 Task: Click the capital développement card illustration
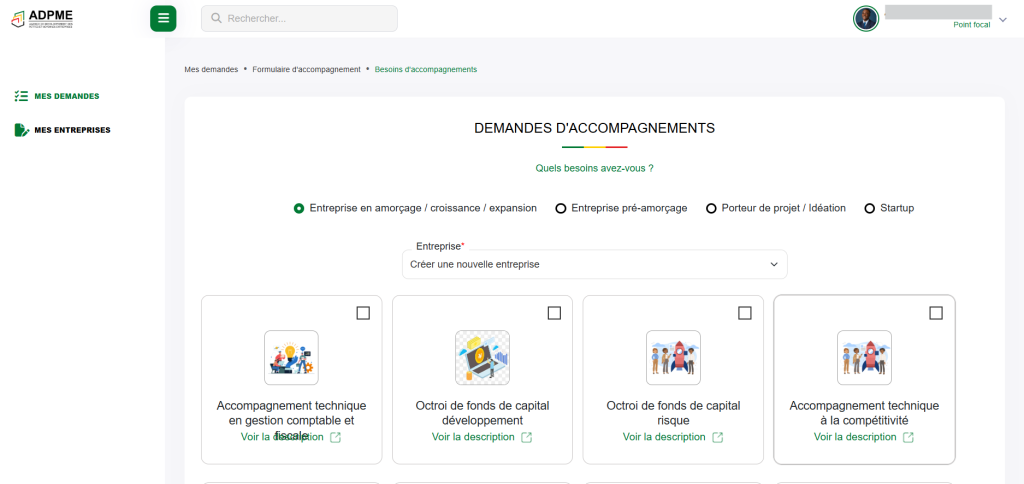(x=482, y=358)
